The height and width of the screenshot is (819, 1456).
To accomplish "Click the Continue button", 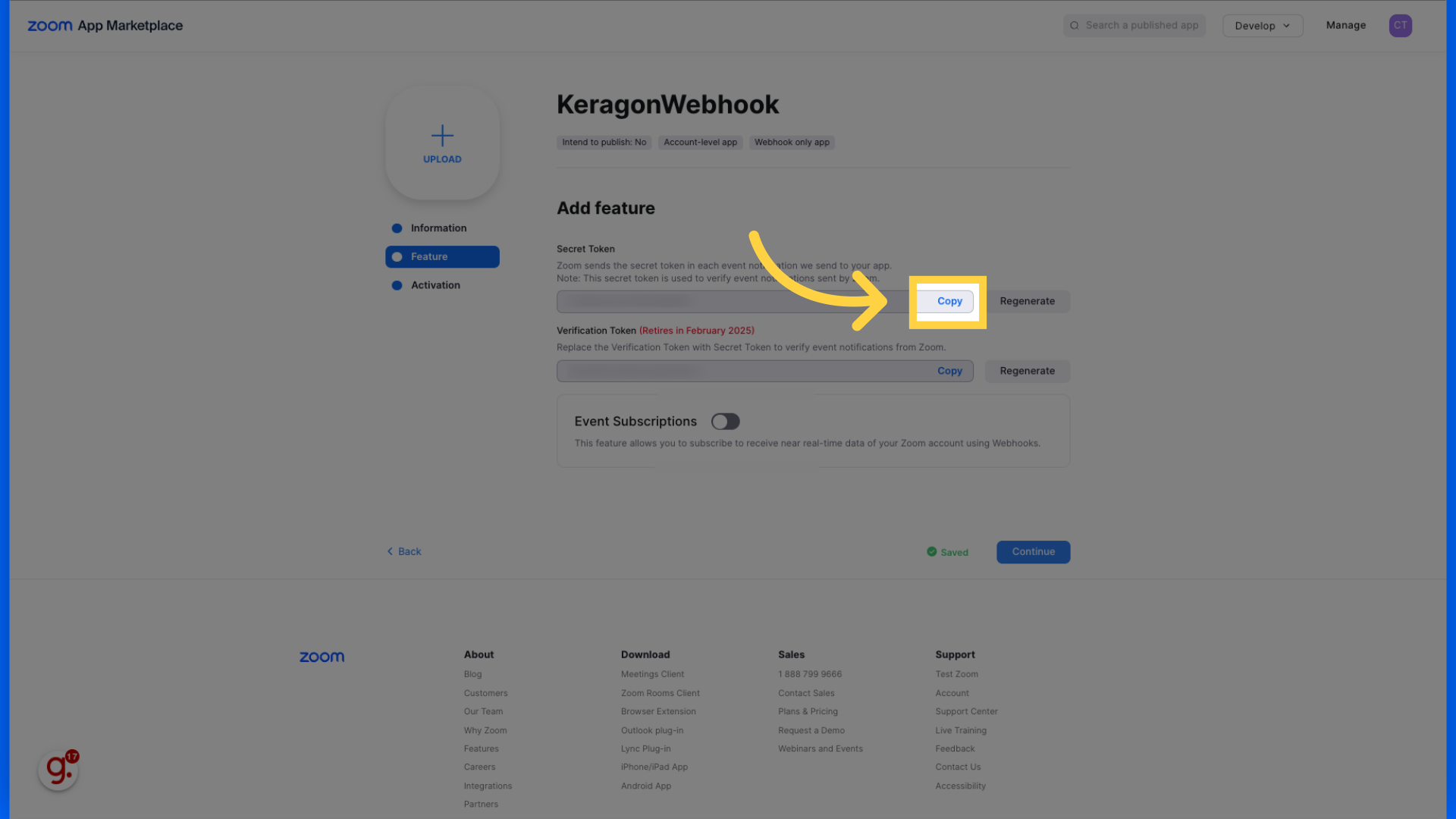I will pos(1033,552).
